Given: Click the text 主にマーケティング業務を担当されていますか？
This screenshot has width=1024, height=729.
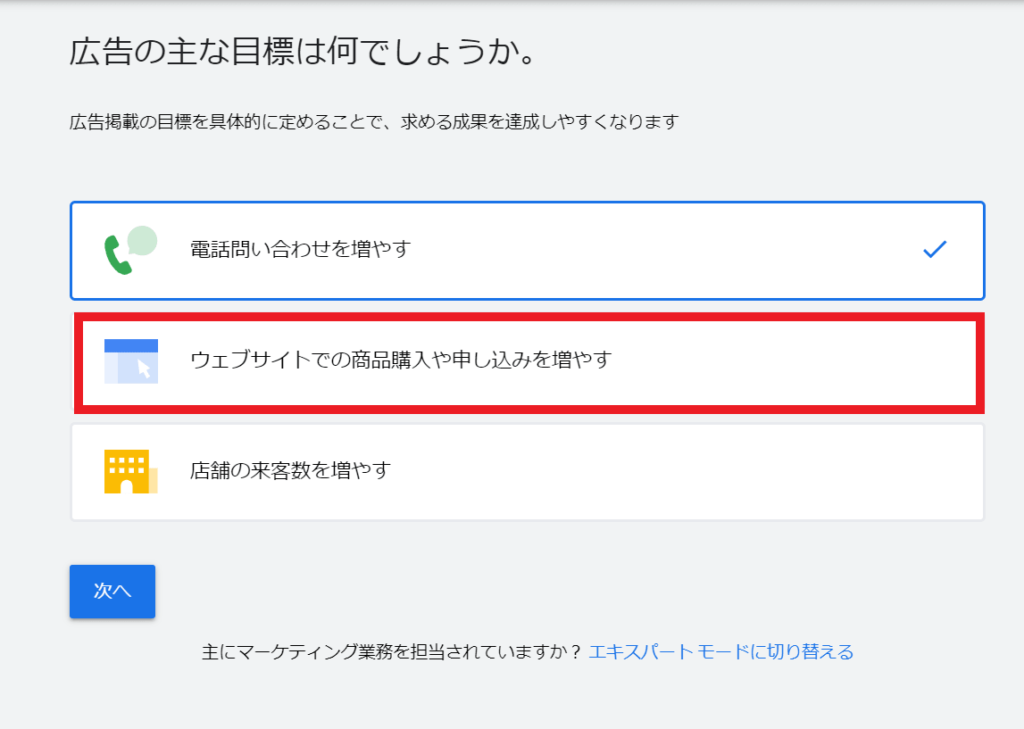Looking at the screenshot, I should click(x=391, y=652).
